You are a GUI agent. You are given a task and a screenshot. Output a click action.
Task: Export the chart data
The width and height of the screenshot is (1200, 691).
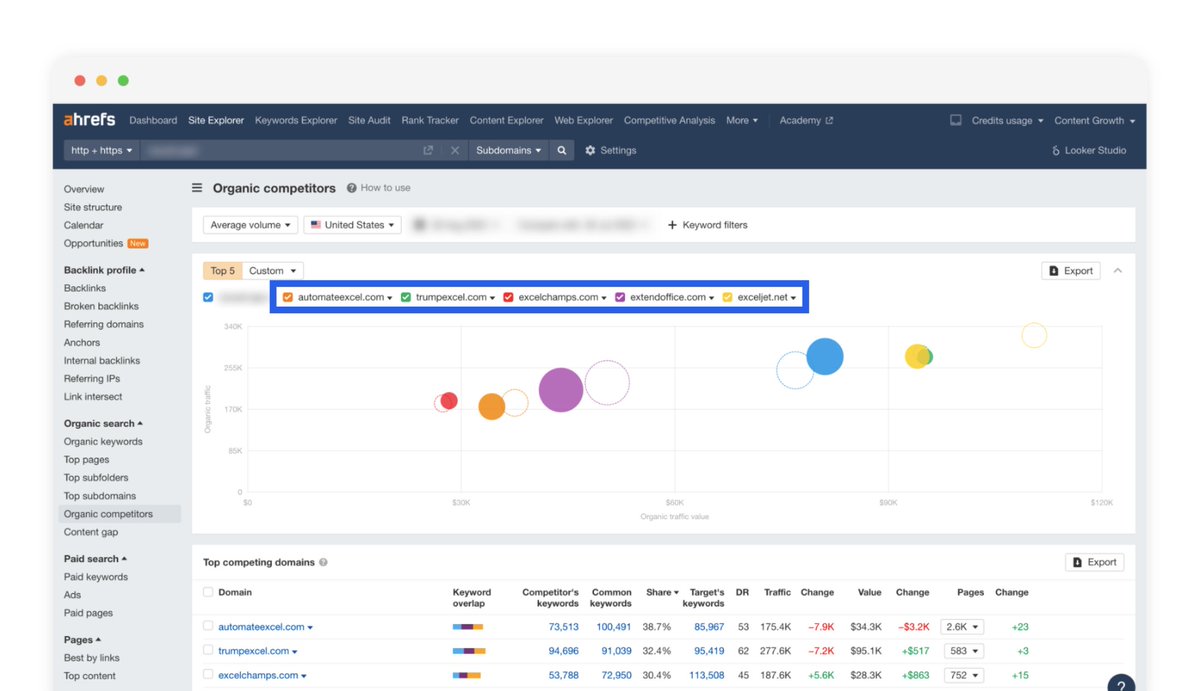[1071, 271]
